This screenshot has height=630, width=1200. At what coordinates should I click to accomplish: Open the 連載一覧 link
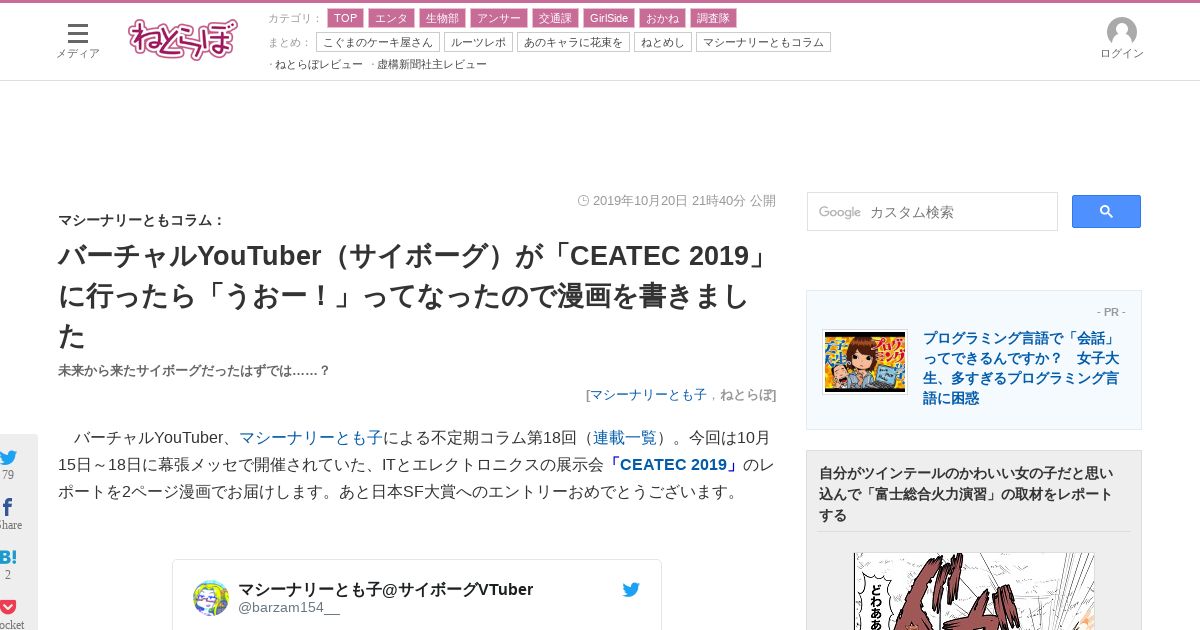click(625, 438)
